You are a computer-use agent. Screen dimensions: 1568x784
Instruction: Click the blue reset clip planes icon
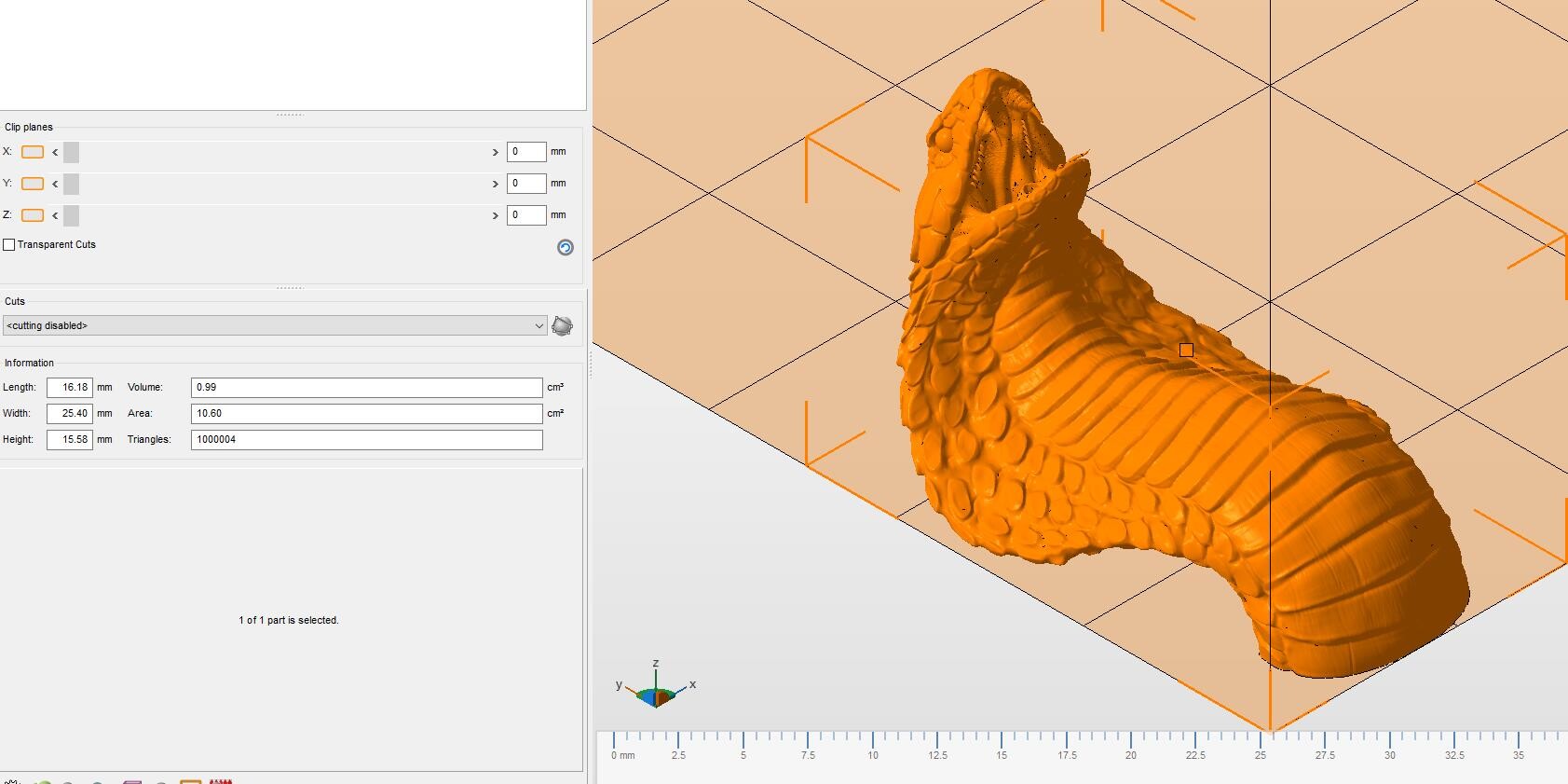566,247
